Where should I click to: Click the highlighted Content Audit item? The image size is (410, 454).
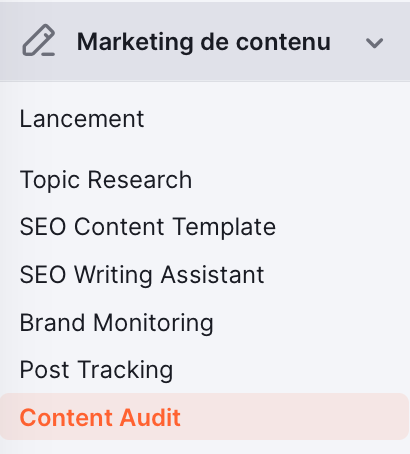(204, 417)
